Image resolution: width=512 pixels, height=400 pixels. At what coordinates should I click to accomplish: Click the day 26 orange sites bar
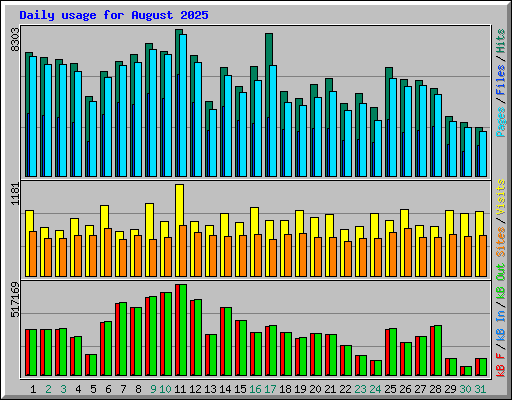(408, 252)
